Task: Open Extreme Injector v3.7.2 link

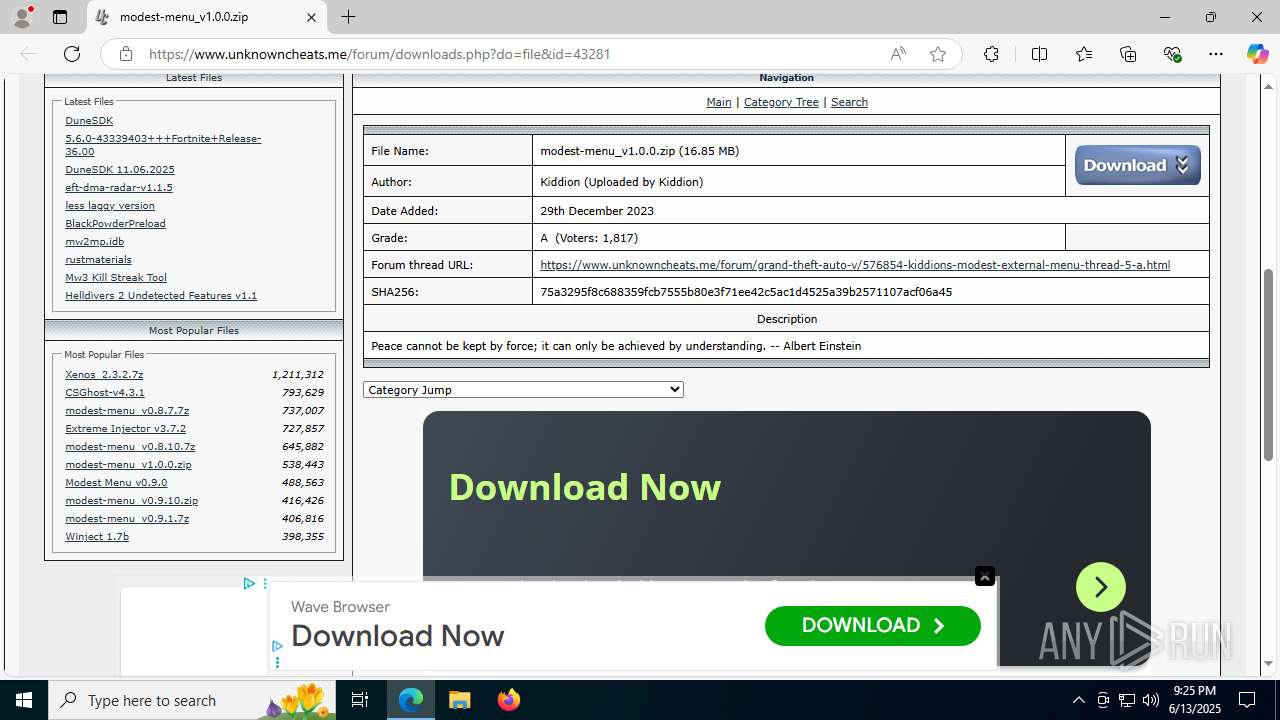Action: 125,429
